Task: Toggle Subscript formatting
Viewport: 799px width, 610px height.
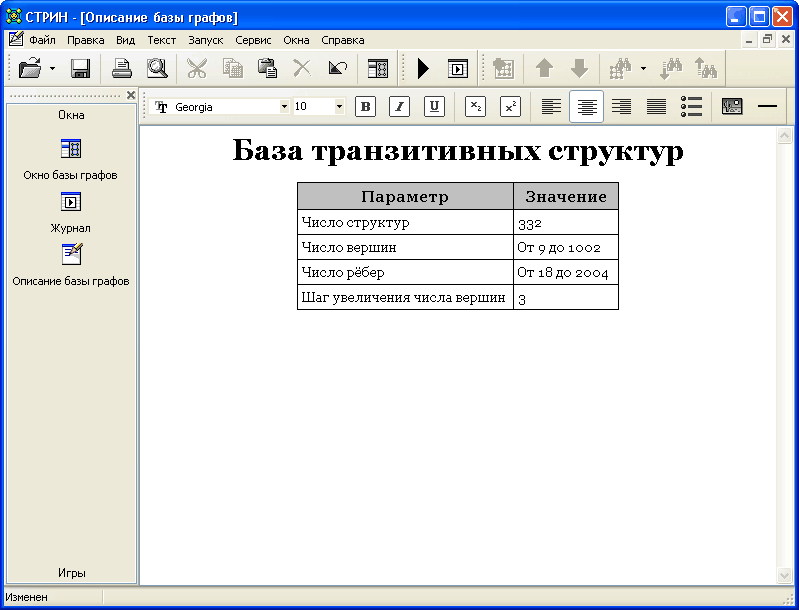Action: pos(475,107)
